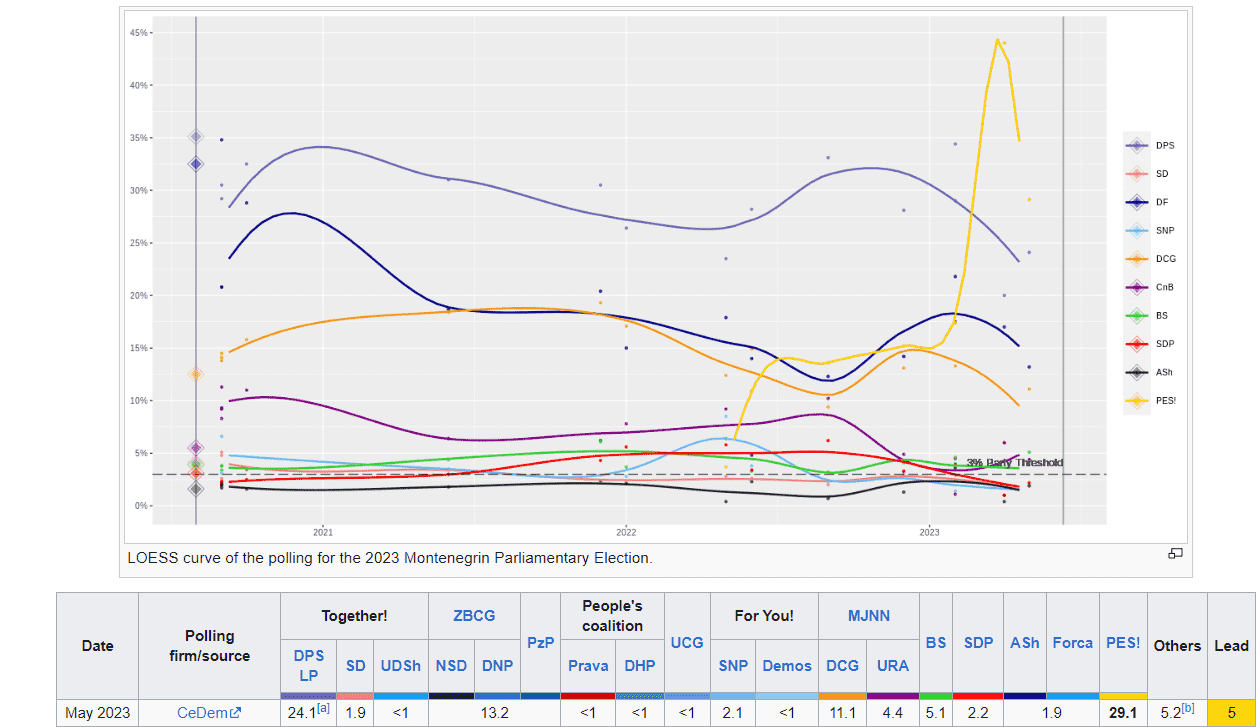Click the external link icon next to CeDem

tap(236, 714)
